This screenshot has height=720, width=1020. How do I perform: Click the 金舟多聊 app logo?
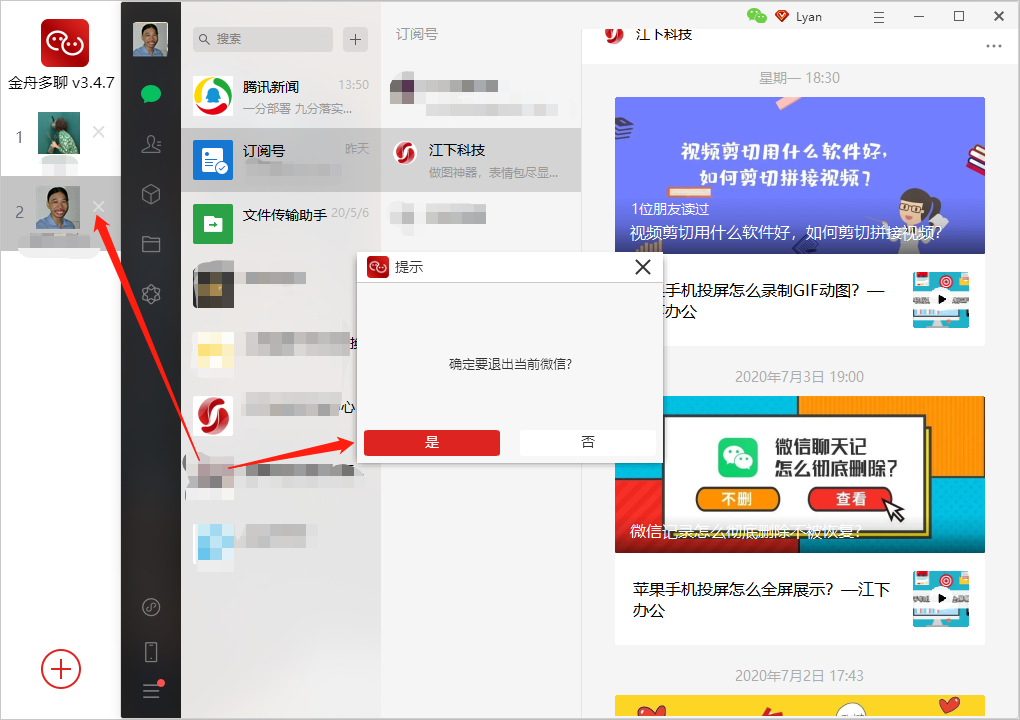click(64, 43)
